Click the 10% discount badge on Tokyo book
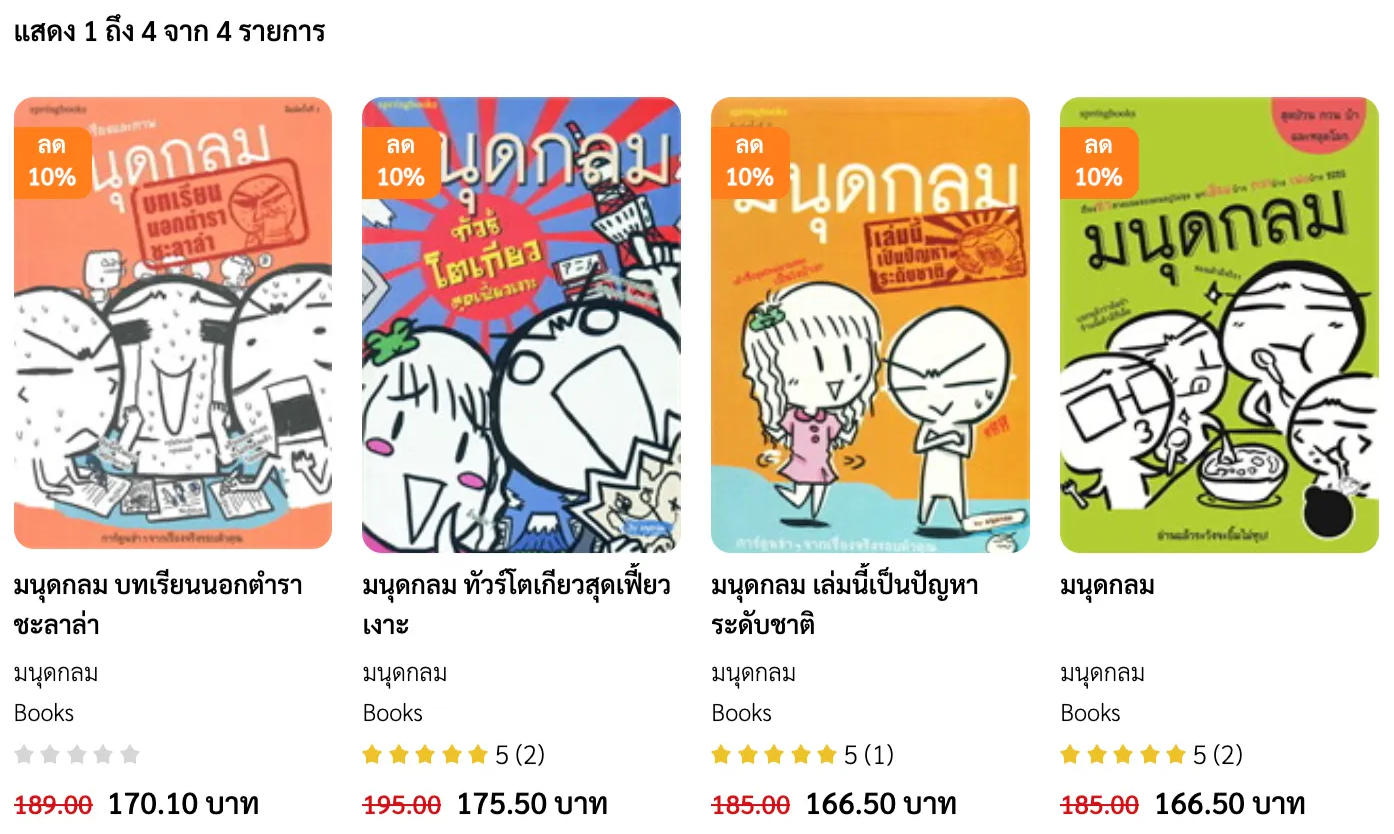This screenshot has height=834, width=1394. point(401,163)
